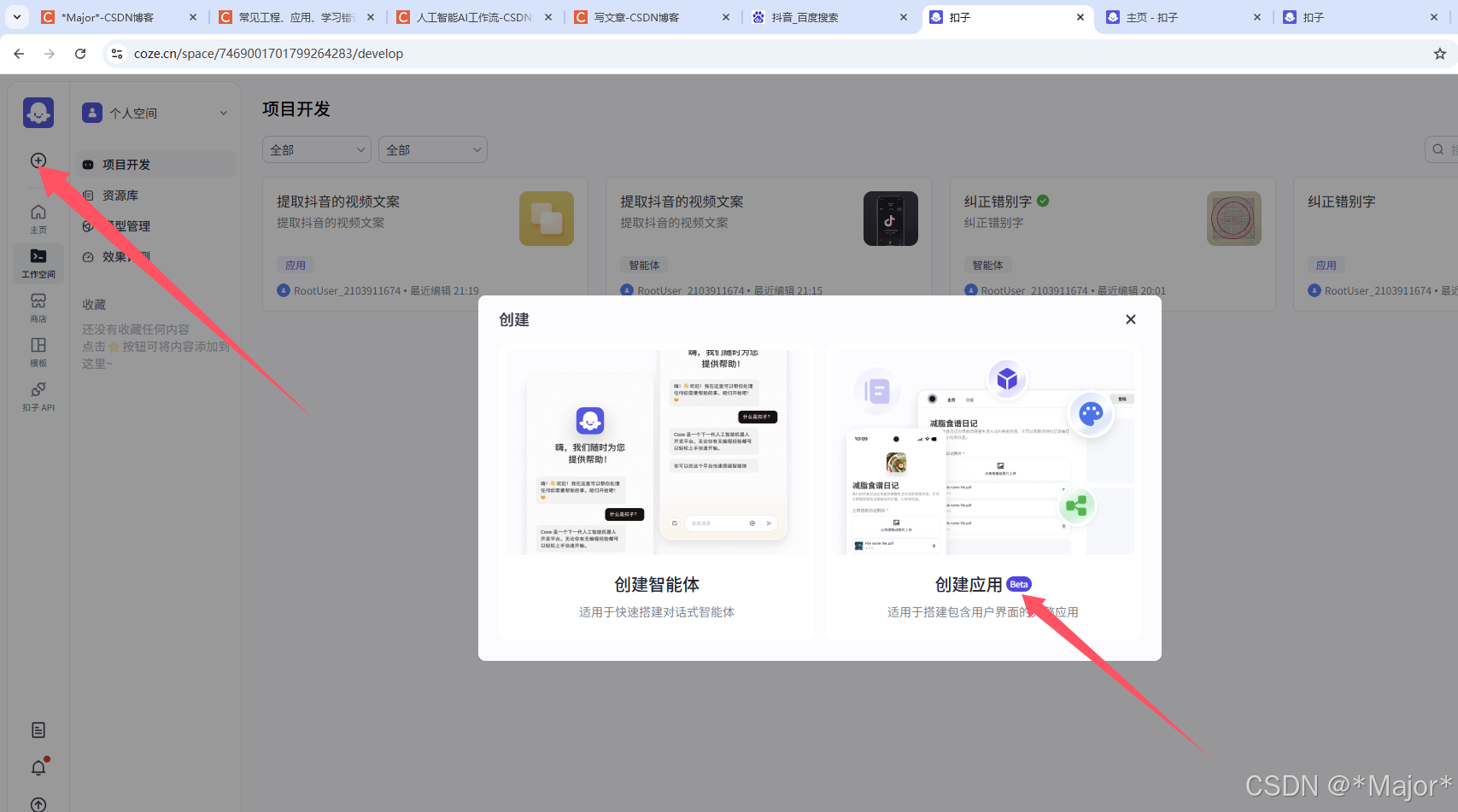This screenshot has width=1458, height=812.
Task: Click the TikTok phone icon of second project card
Action: coord(891,219)
